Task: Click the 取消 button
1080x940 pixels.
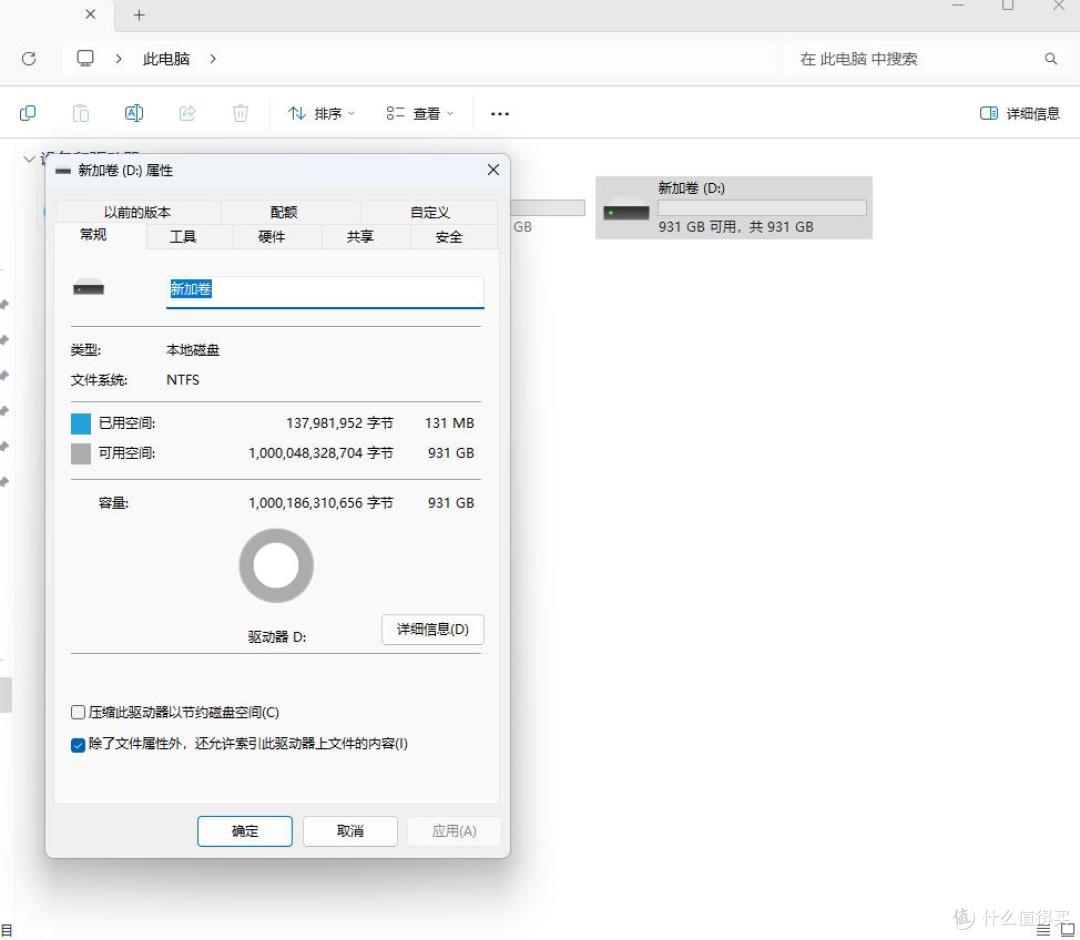Action: click(350, 831)
